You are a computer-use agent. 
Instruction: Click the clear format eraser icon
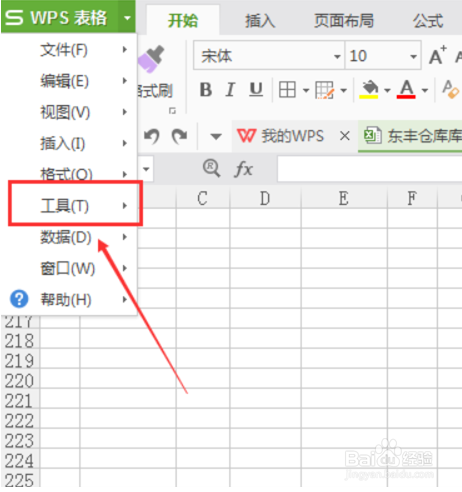451,89
